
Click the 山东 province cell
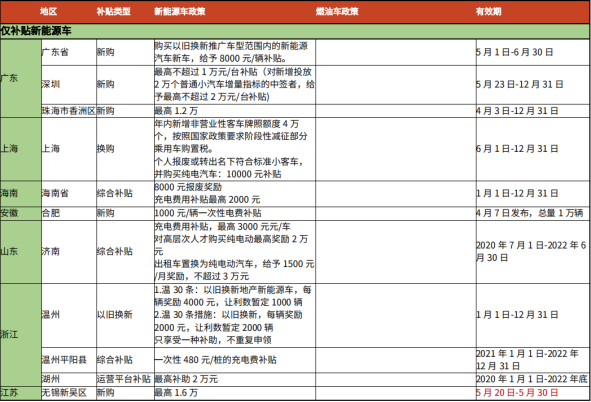tap(20, 251)
